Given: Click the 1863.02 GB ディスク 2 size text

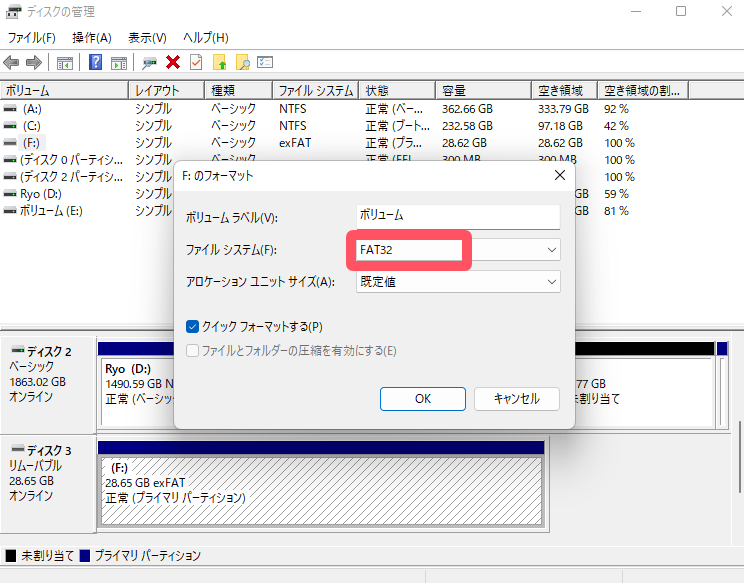Looking at the screenshot, I should pos(37,382).
